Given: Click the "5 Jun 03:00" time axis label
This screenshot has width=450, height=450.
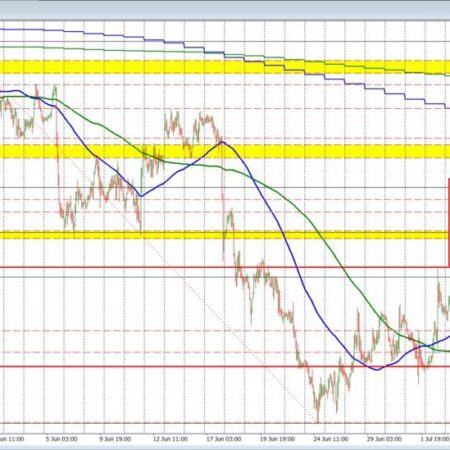Looking at the screenshot, I should (x=62, y=439).
